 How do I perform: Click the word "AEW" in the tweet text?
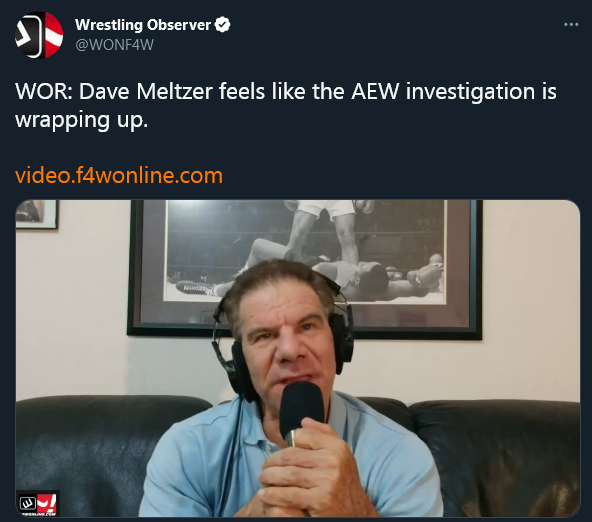pyautogui.click(x=375, y=92)
